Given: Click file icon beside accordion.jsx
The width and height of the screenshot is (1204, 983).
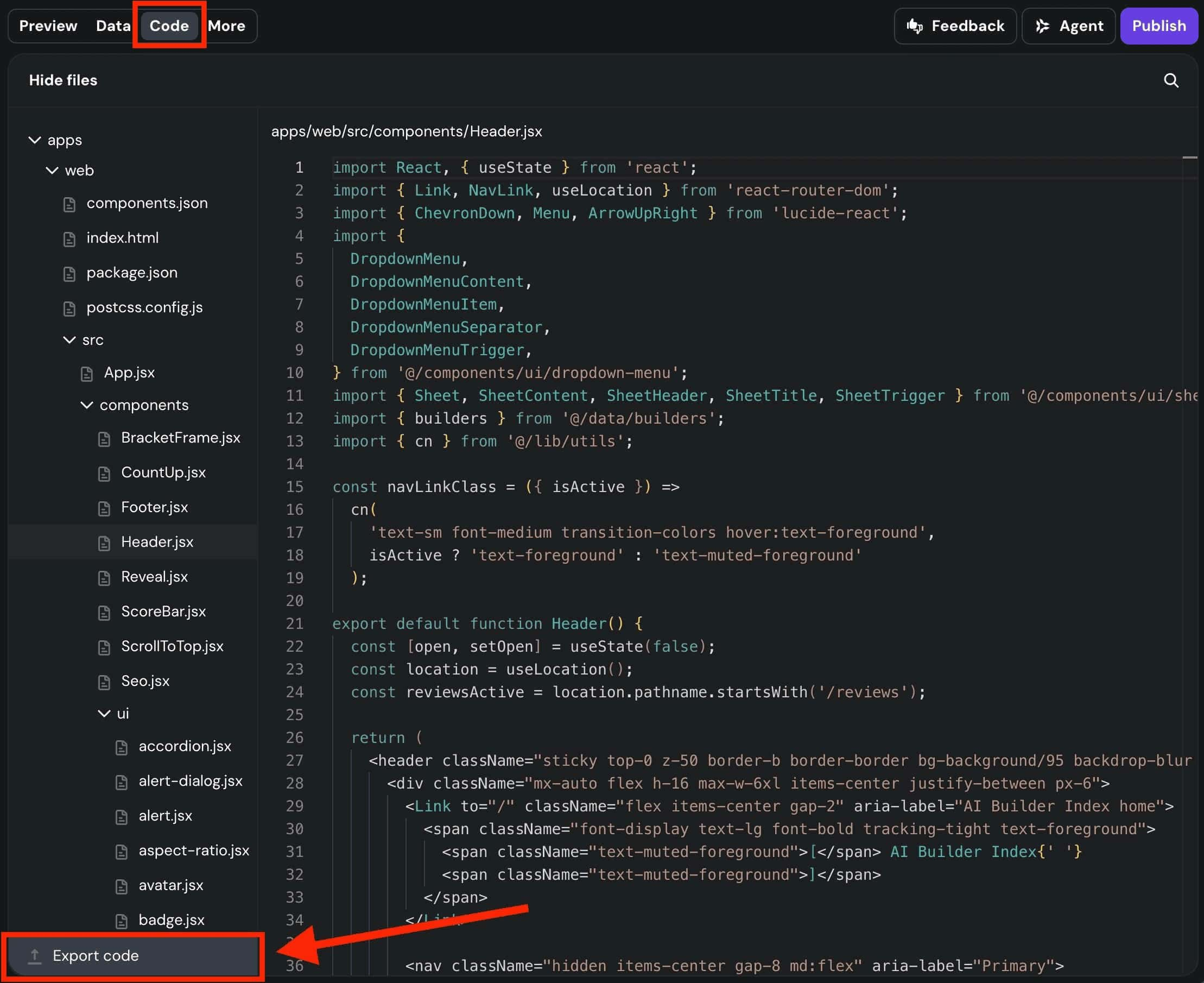Looking at the screenshot, I should point(122,747).
